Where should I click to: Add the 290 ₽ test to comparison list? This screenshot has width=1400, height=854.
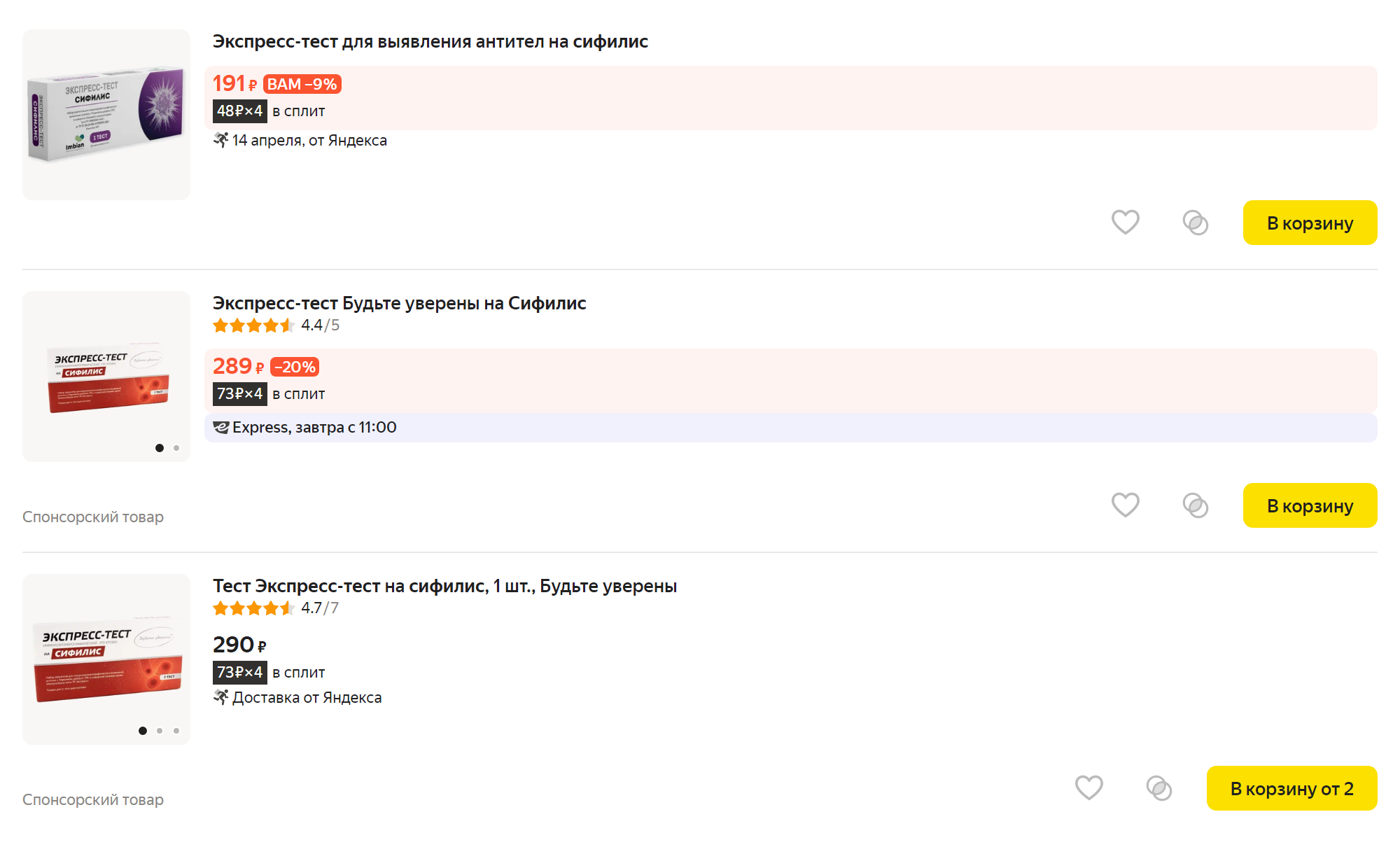(x=1159, y=788)
